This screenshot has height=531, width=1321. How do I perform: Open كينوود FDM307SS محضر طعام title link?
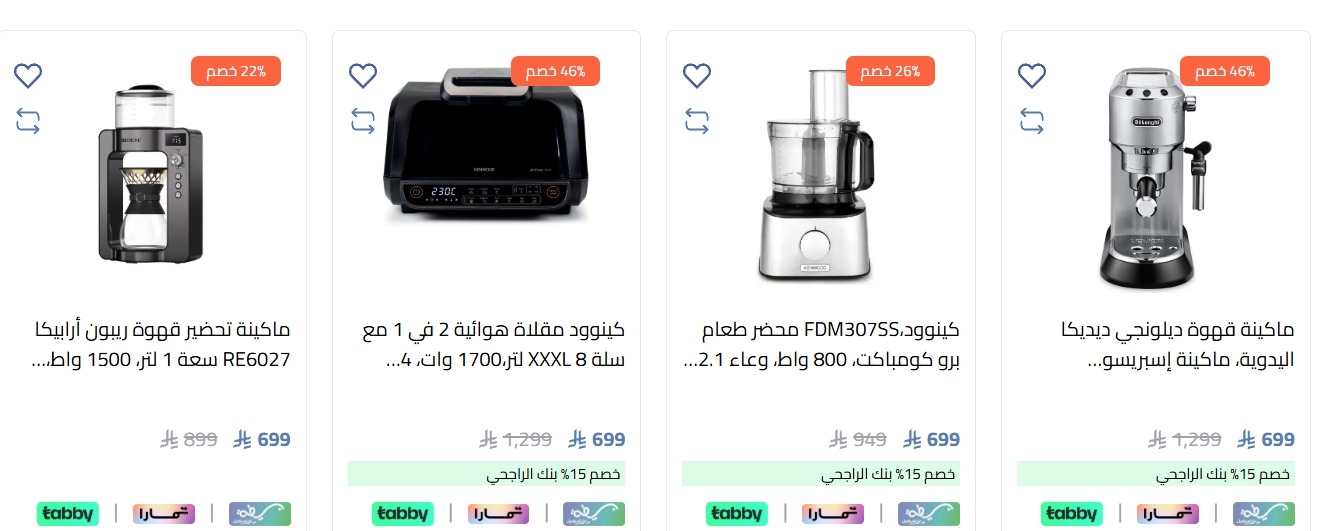(821, 344)
